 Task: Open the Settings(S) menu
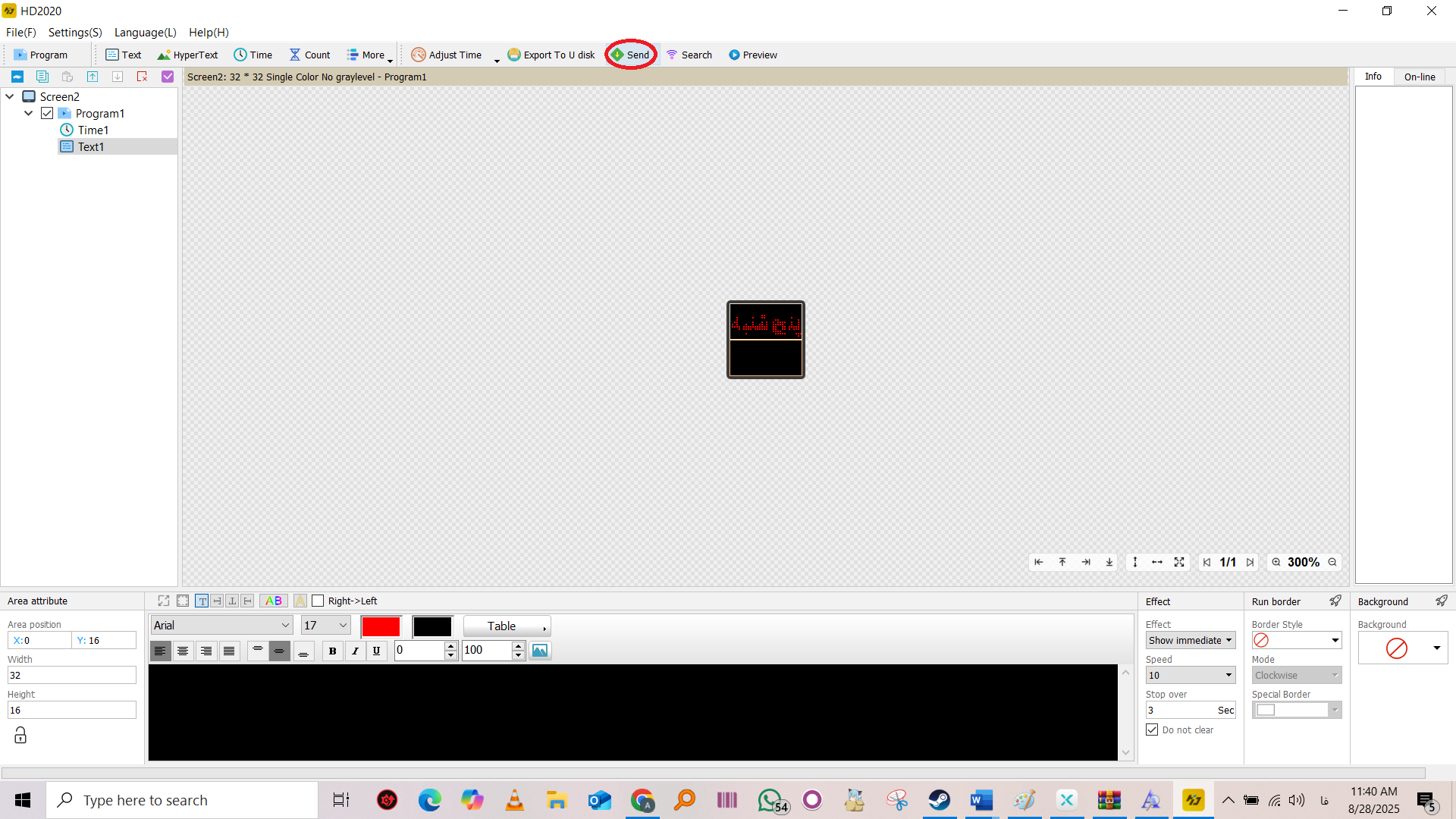pos(74,32)
